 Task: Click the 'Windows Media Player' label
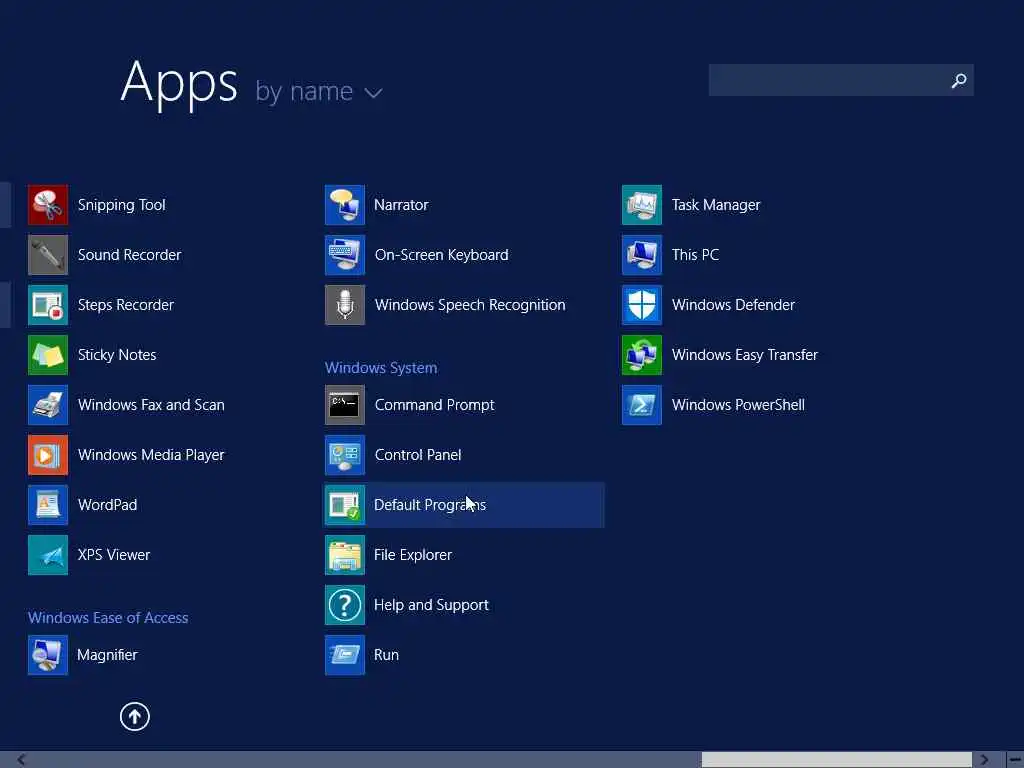(x=151, y=455)
